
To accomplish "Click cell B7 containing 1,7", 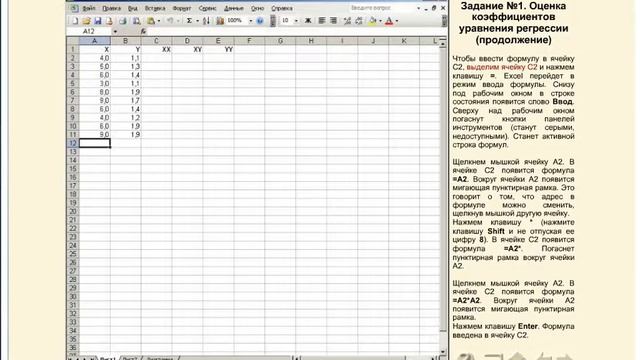I will pos(126,100).
